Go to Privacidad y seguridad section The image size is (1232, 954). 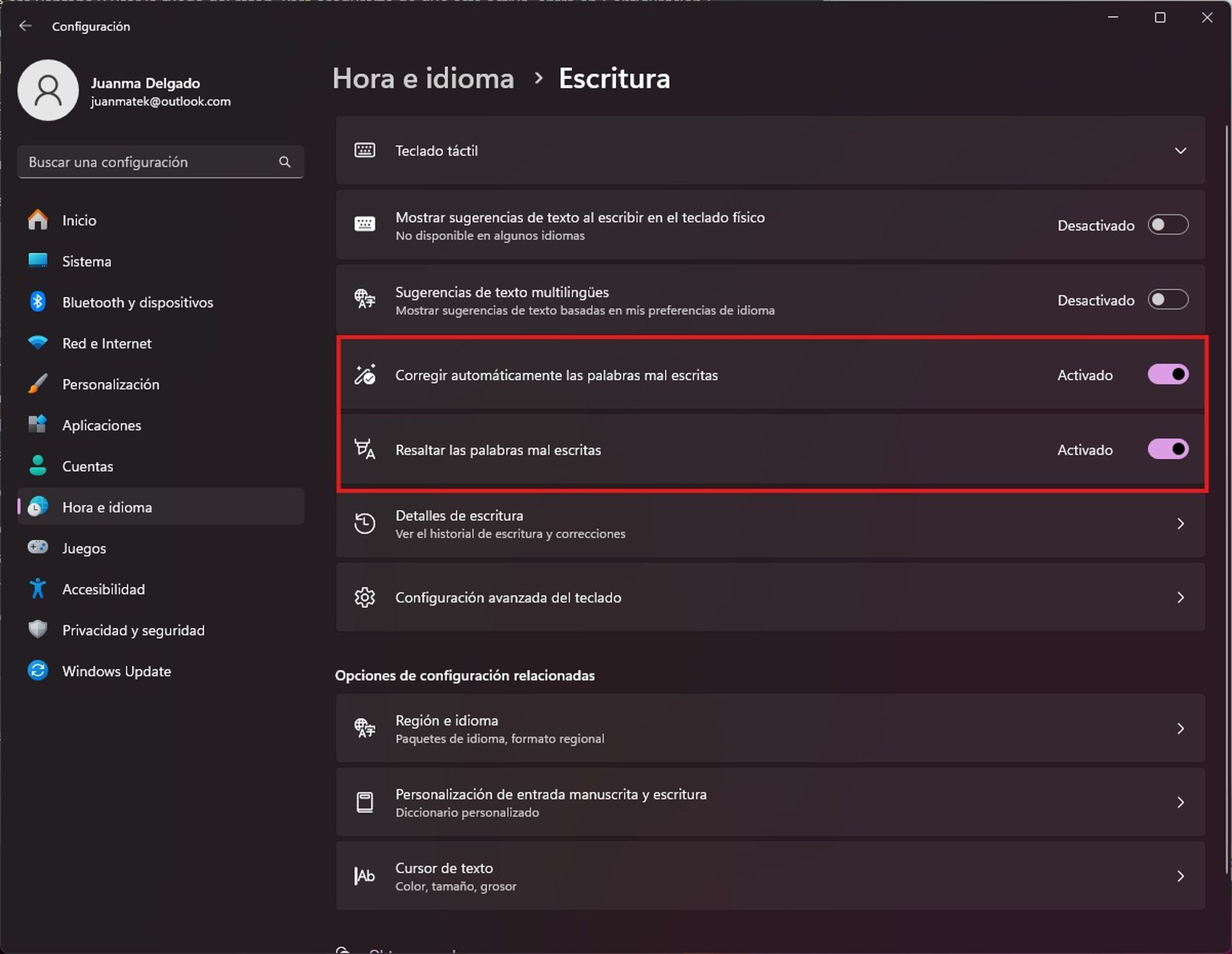133,630
